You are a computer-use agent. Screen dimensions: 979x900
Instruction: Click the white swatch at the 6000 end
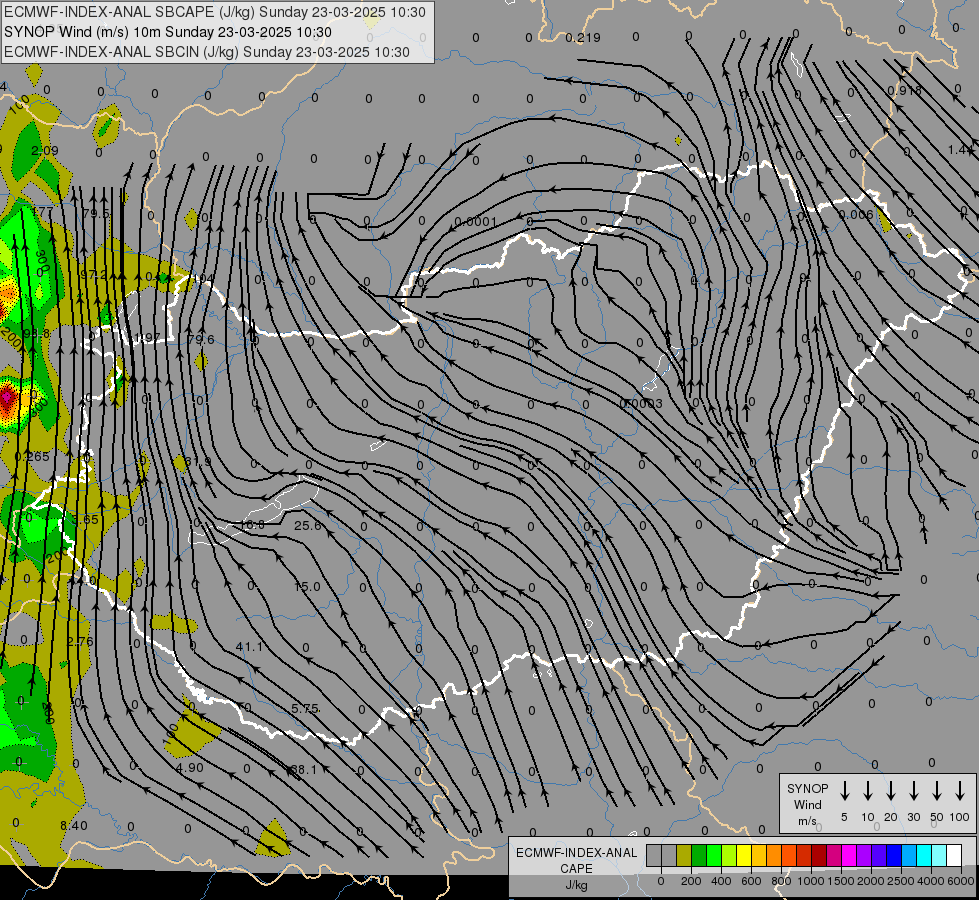click(x=954, y=856)
